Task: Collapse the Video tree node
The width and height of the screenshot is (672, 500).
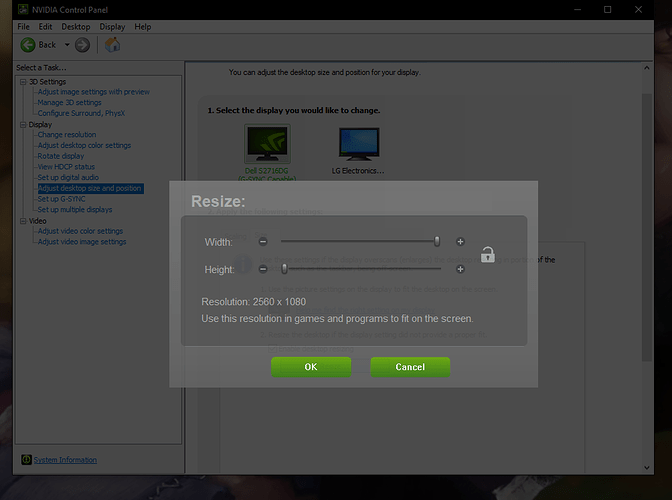Action: (x=23, y=221)
